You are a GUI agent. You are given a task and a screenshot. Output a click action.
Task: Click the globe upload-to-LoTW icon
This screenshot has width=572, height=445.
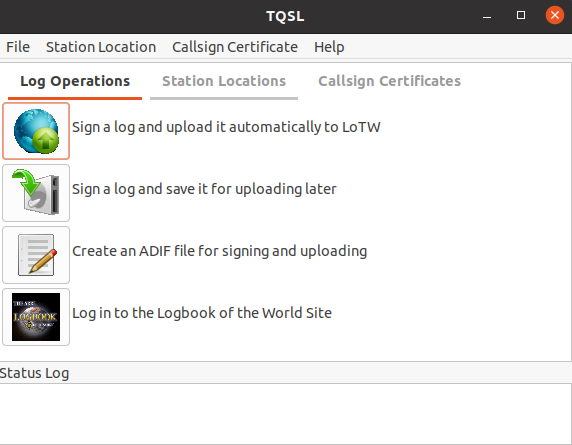(x=36, y=131)
